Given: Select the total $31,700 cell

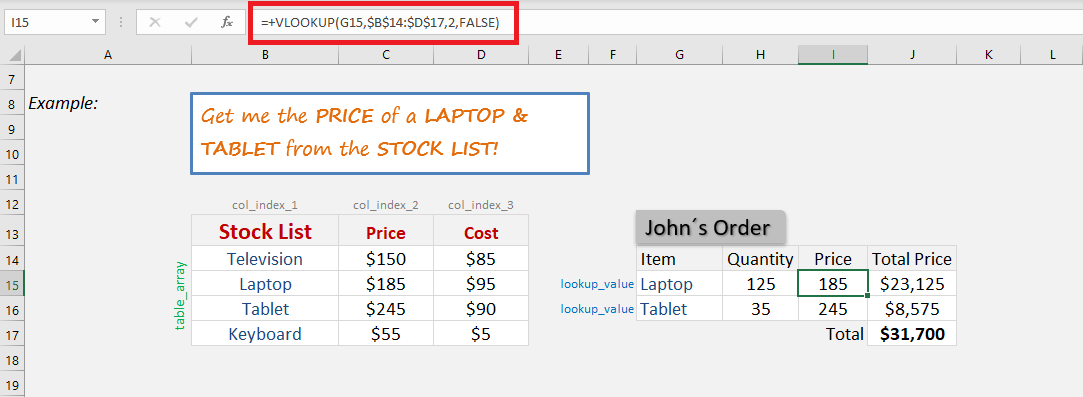Looking at the screenshot, I should click(912, 333).
